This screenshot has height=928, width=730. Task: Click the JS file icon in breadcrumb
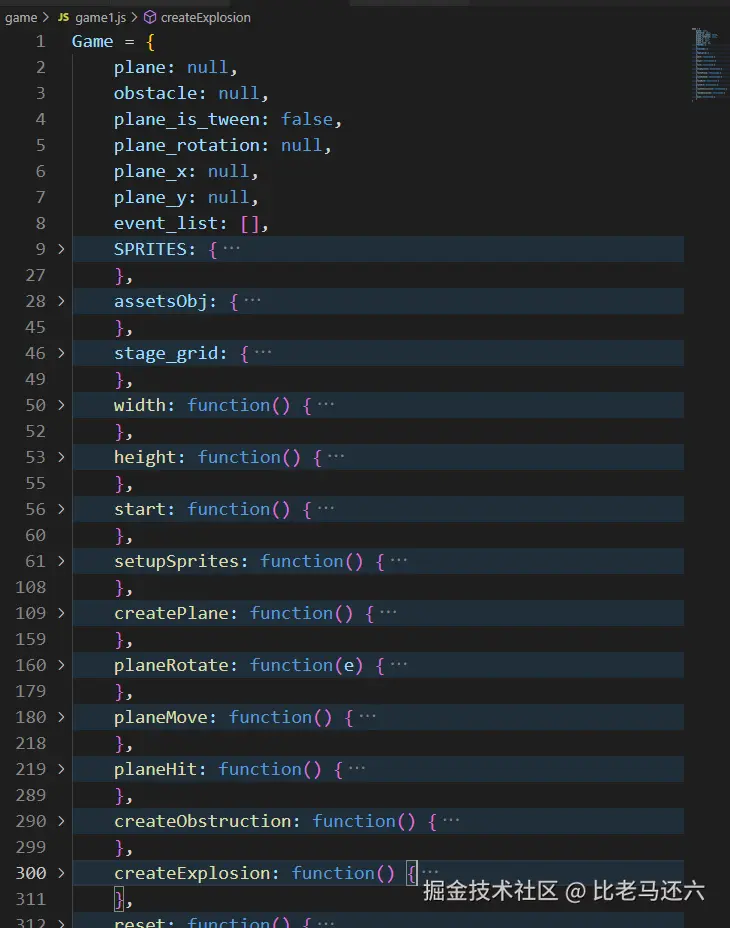63,17
